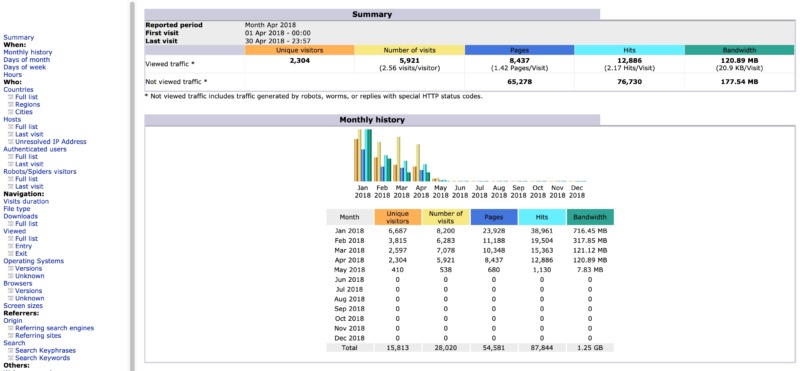Image resolution: width=800 pixels, height=371 pixels.
Task: Click the Summary section title bar
Action: pyautogui.click(x=372, y=14)
